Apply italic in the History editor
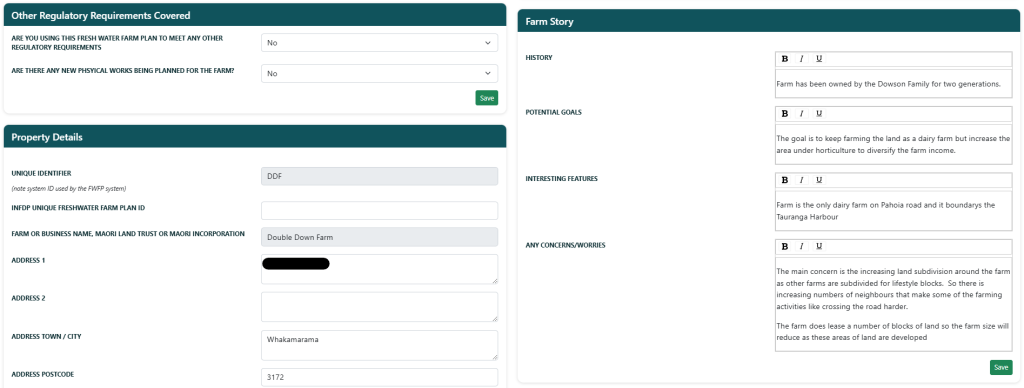 click(x=801, y=59)
